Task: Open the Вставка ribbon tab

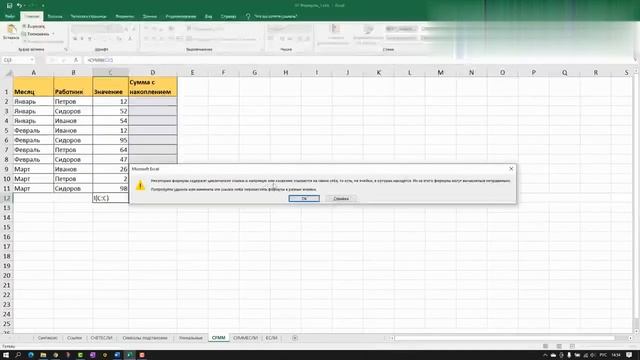Action: point(55,16)
